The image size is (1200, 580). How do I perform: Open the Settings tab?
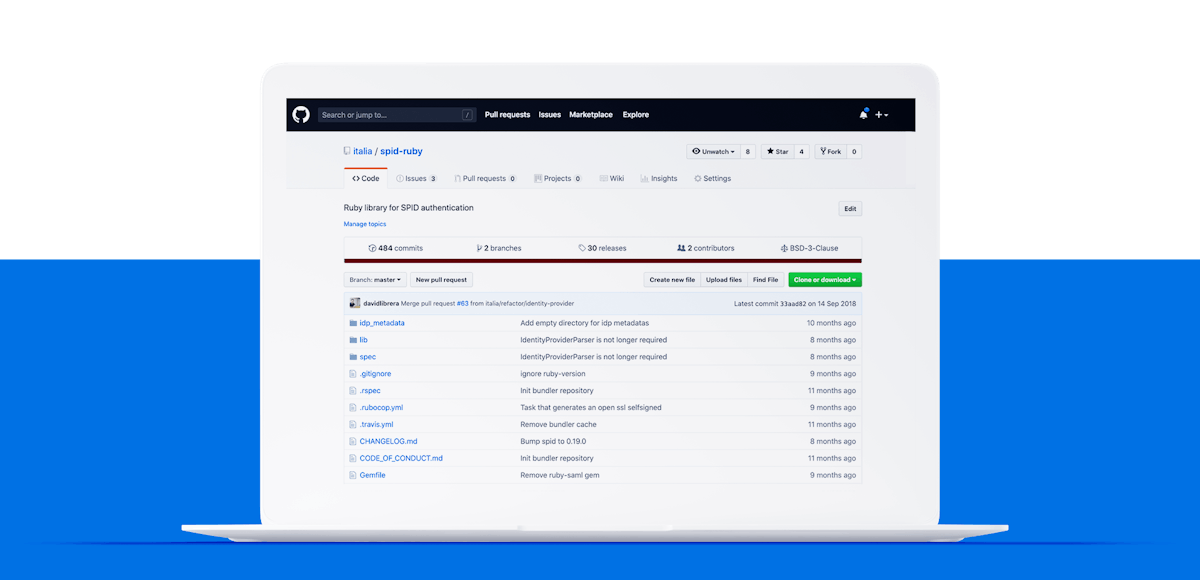click(711, 178)
